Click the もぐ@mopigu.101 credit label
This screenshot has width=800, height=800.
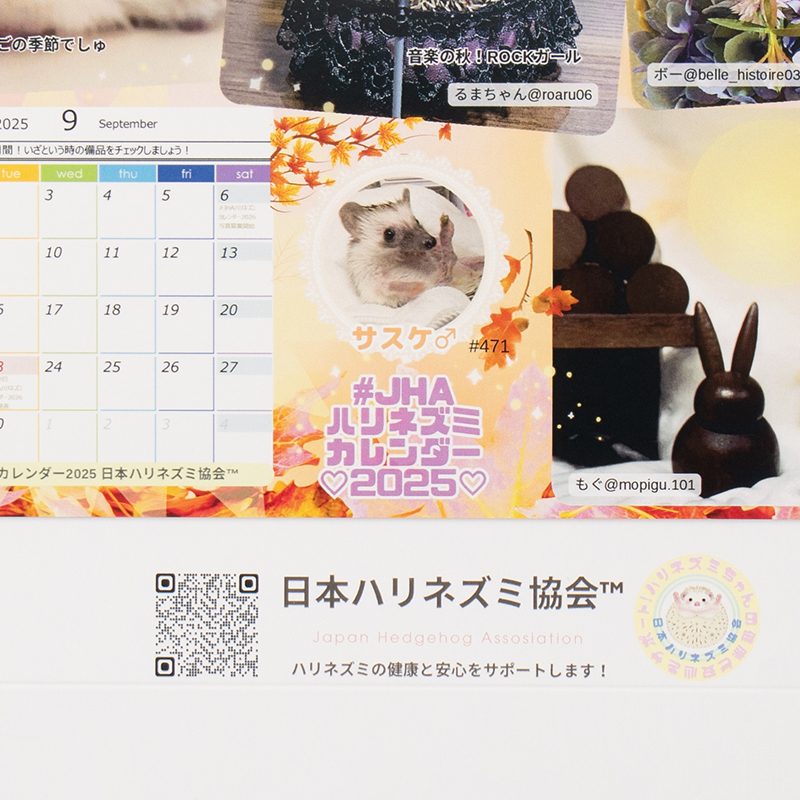(635, 485)
